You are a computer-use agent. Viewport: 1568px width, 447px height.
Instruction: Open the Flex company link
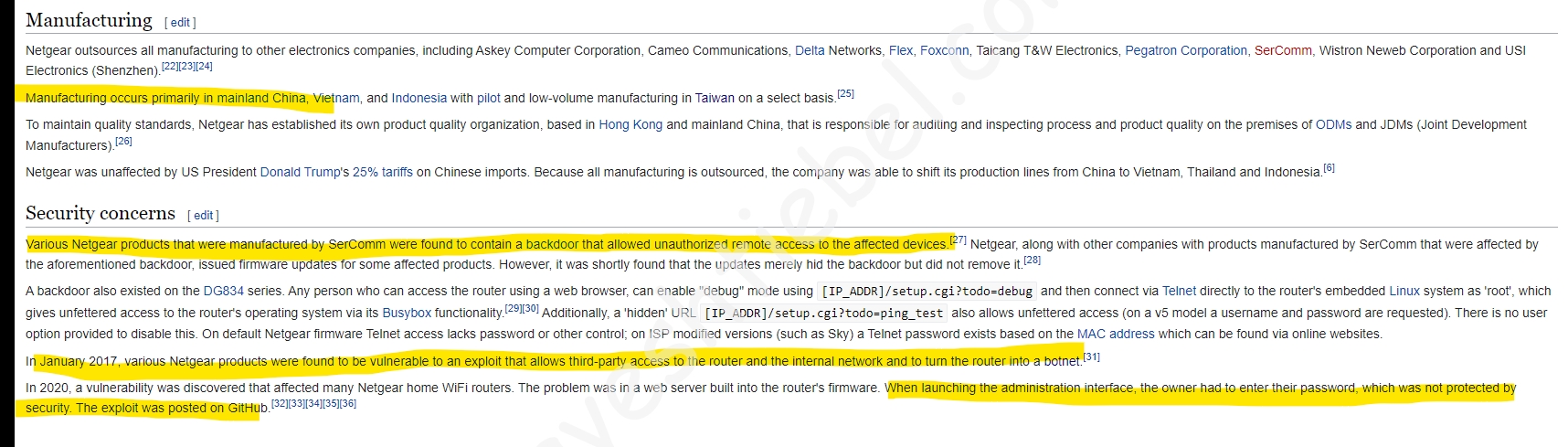click(900, 50)
